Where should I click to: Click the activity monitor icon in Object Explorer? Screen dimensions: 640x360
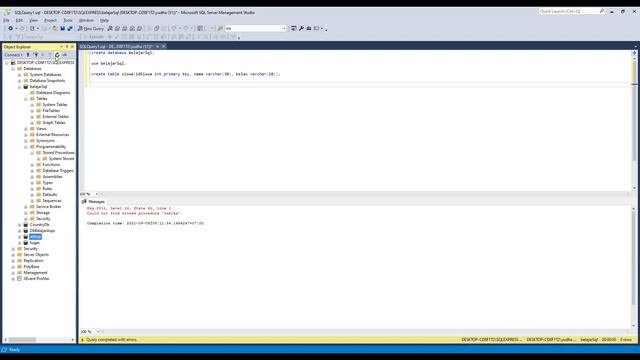64,55
